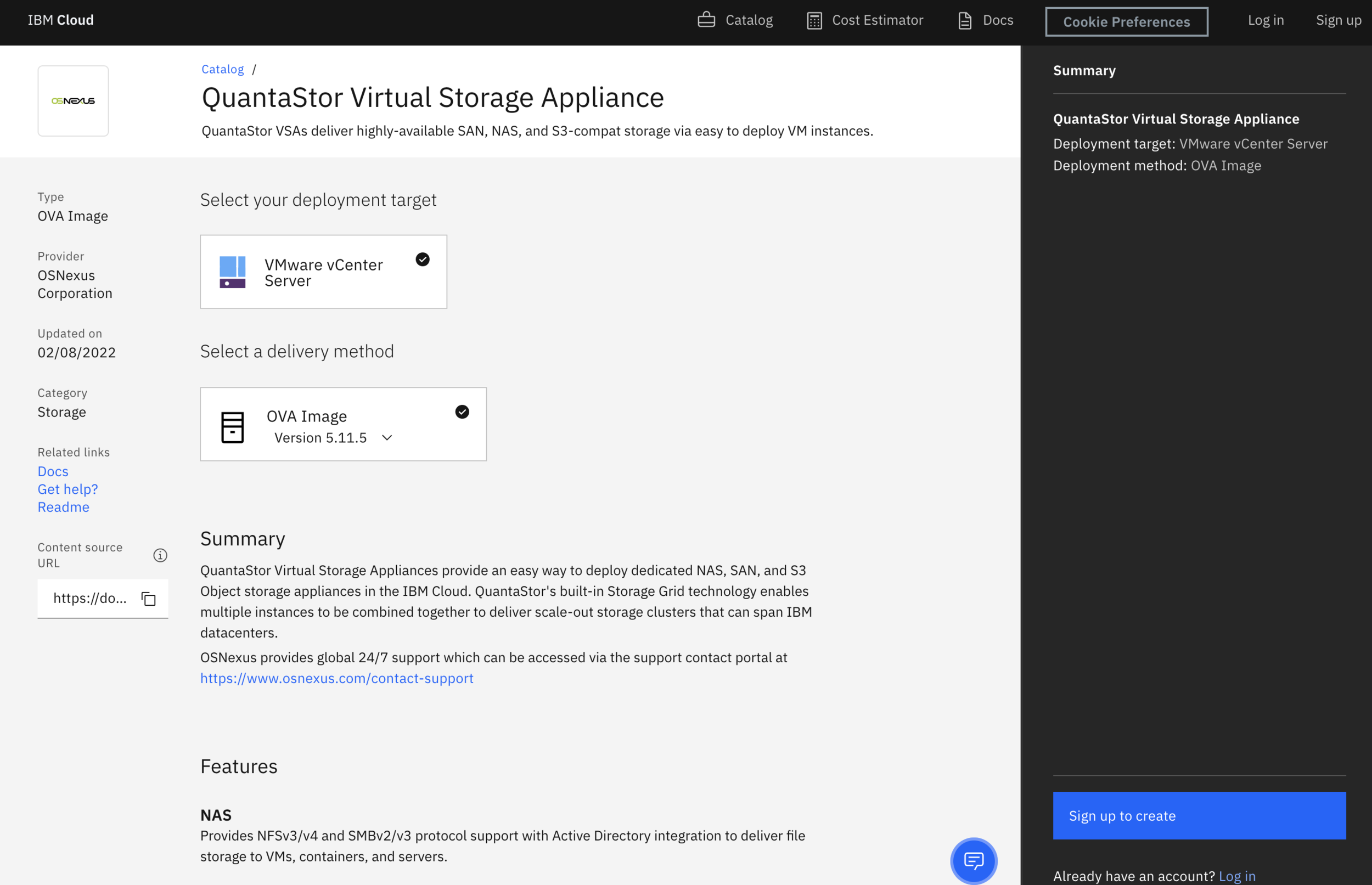The height and width of the screenshot is (885, 1372).
Task: Click the content source URL field
Action: click(x=90, y=598)
